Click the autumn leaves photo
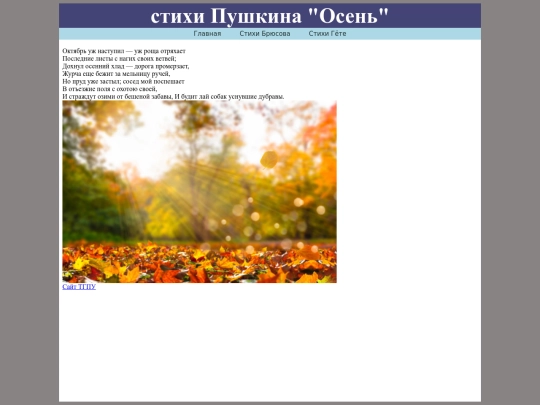This screenshot has height=405, width=540. click(199, 192)
